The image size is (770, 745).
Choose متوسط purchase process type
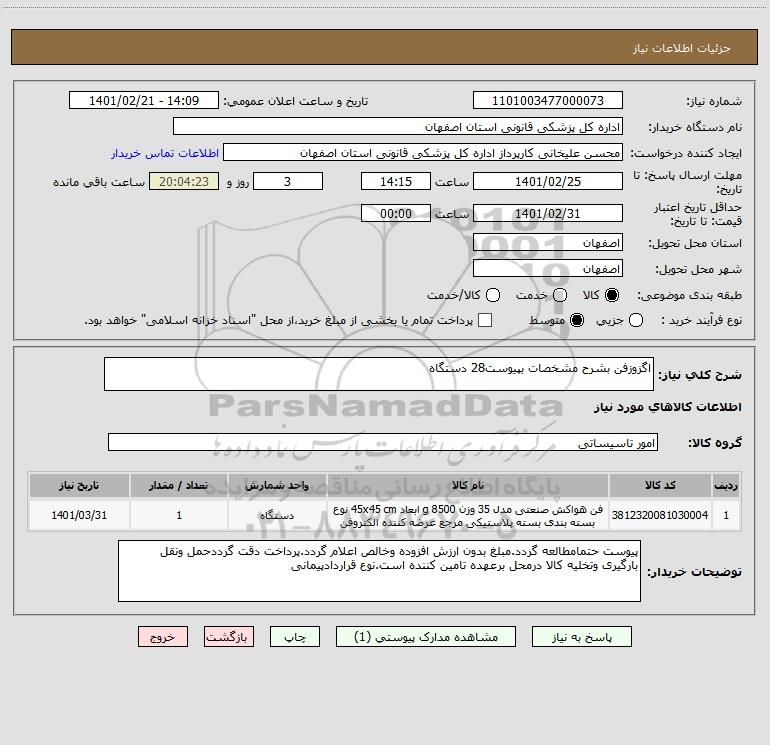coord(577,320)
